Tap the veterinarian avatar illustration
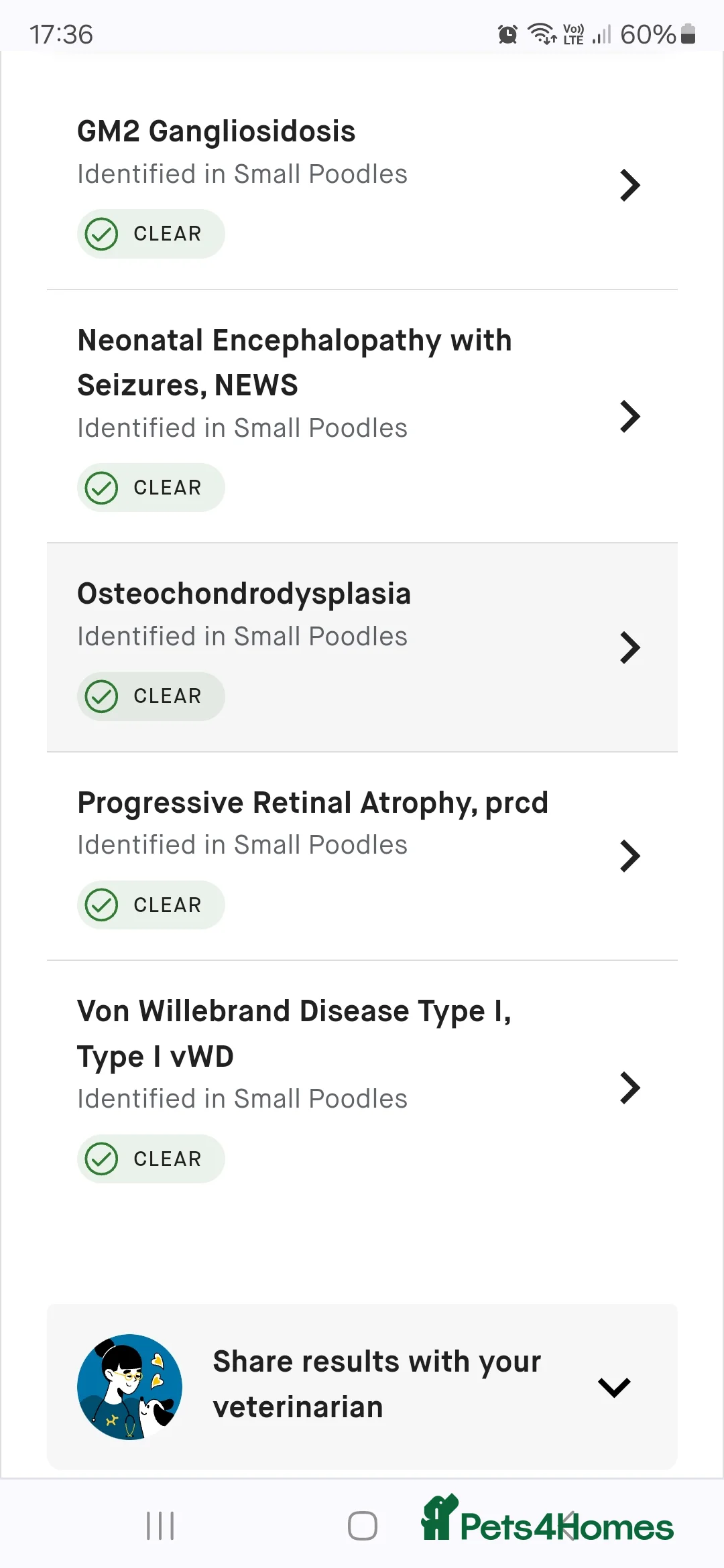Image resolution: width=724 pixels, height=1568 pixels. click(x=129, y=1386)
